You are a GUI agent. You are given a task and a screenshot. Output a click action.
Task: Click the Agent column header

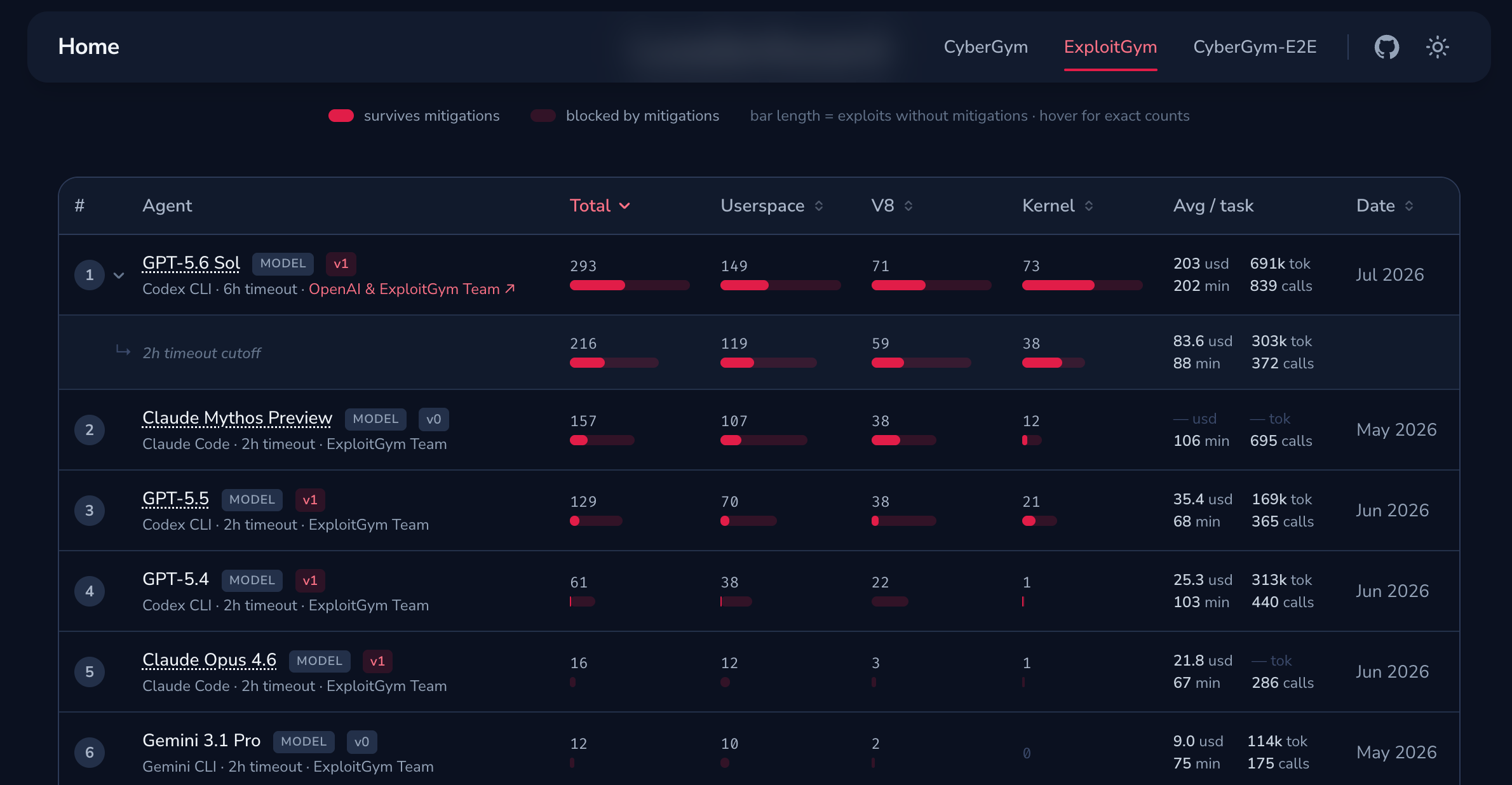[x=167, y=206]
